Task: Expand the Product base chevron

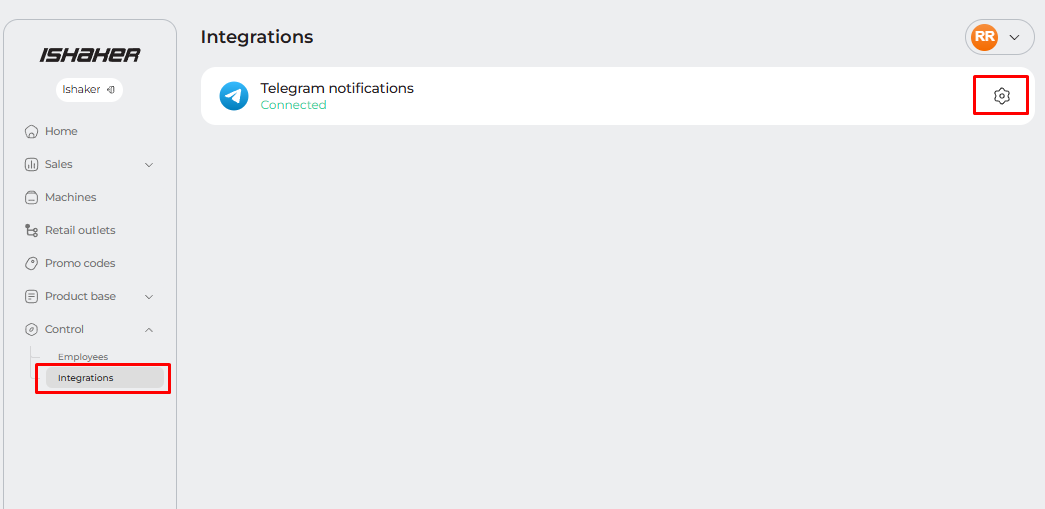Action: [149, 296]
